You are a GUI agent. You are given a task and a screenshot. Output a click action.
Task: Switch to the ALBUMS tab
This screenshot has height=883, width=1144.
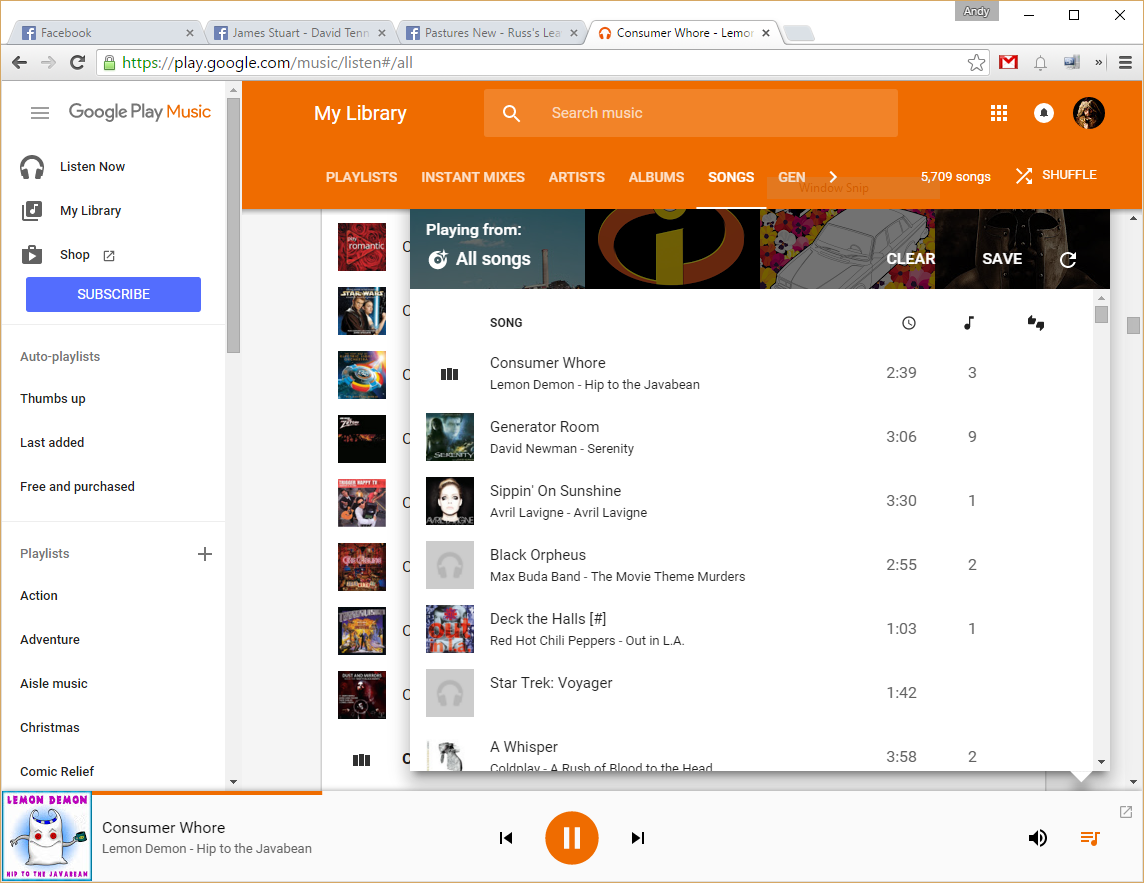click(657, 177)
